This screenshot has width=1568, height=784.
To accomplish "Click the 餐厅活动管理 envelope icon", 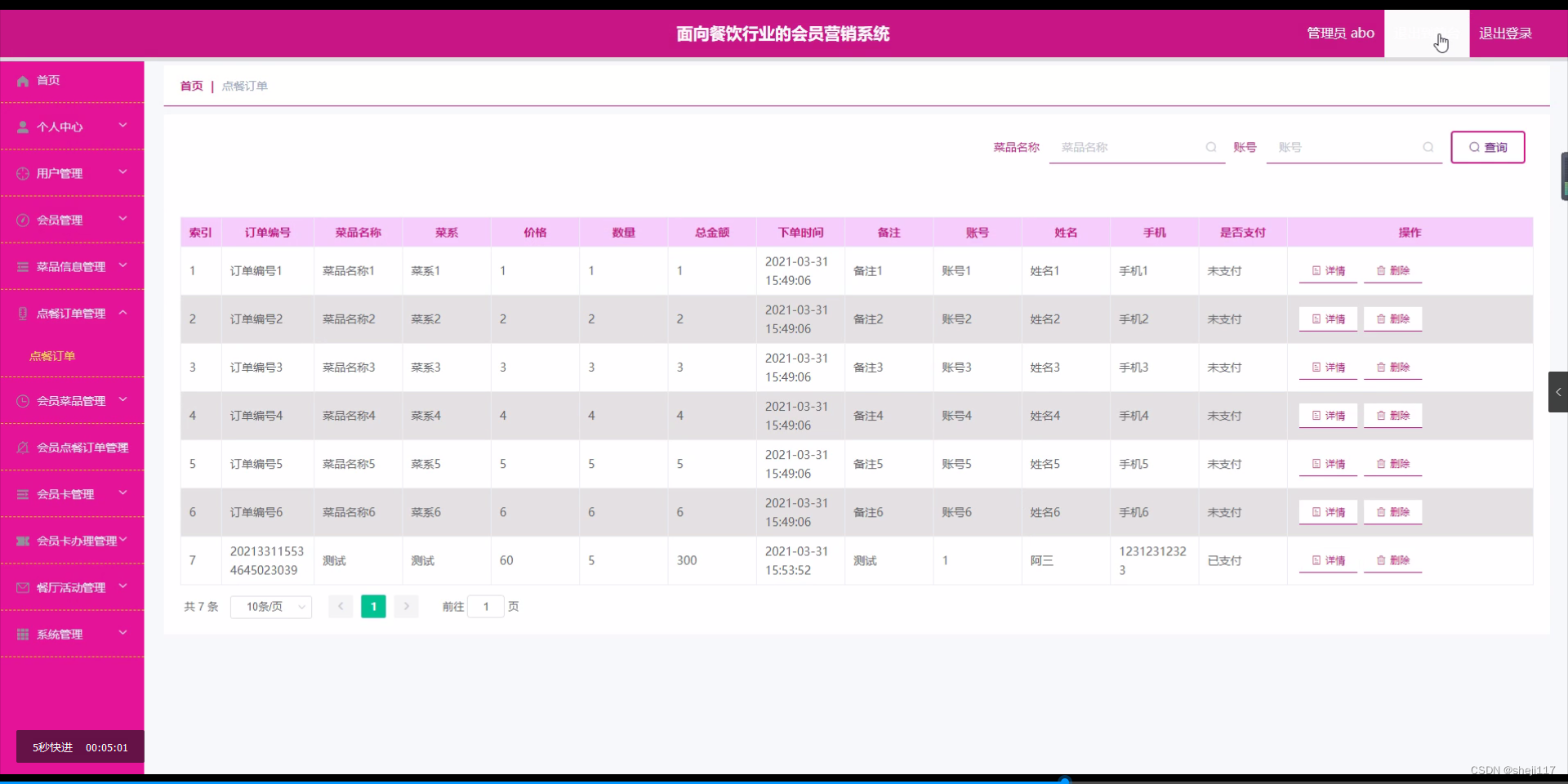I will click(x=22, y=587).
